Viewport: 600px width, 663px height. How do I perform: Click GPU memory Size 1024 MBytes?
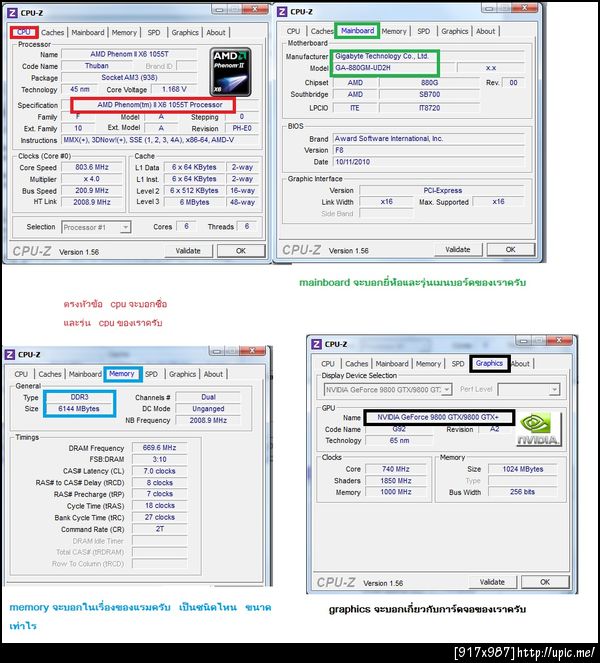tap(523, 469)
